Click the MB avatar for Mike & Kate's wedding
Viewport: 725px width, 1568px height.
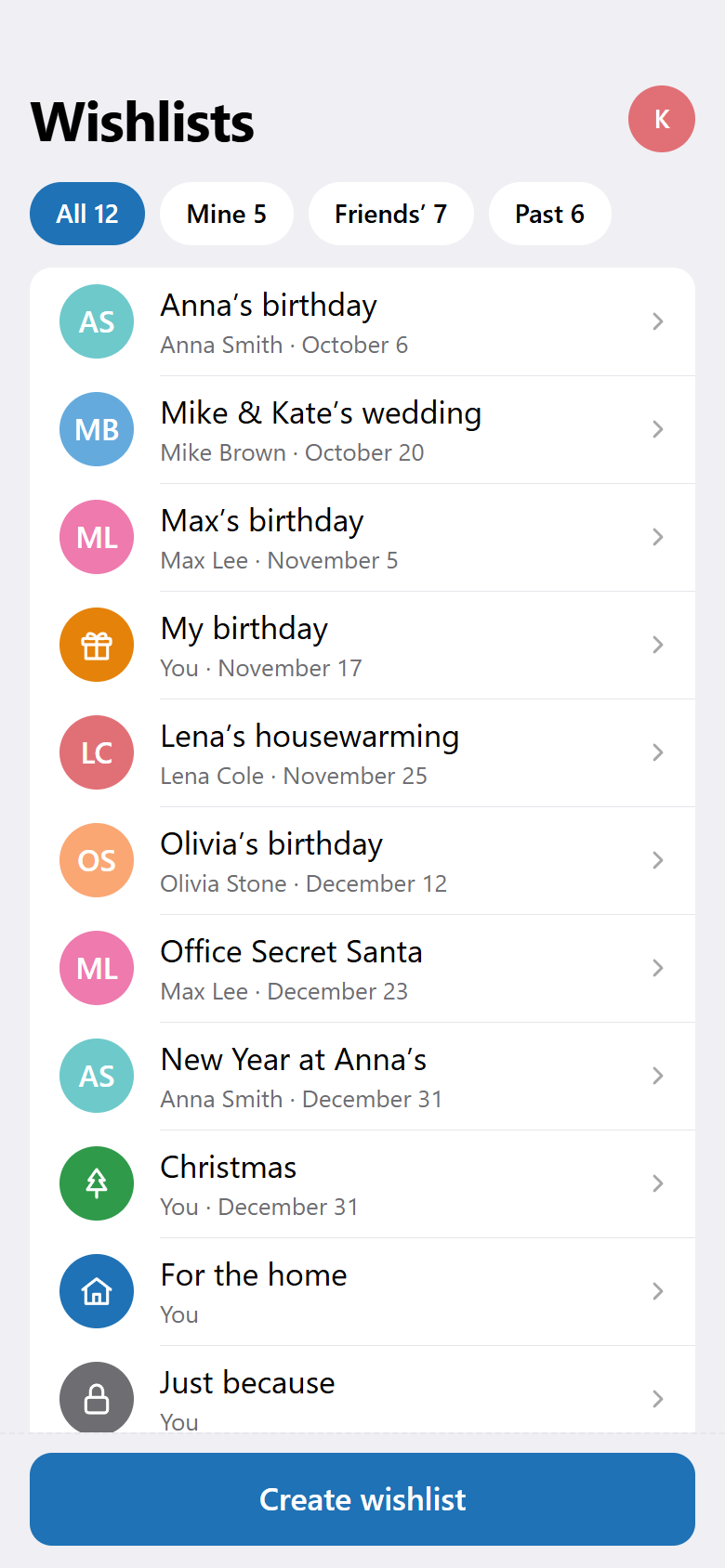[97, 429]
